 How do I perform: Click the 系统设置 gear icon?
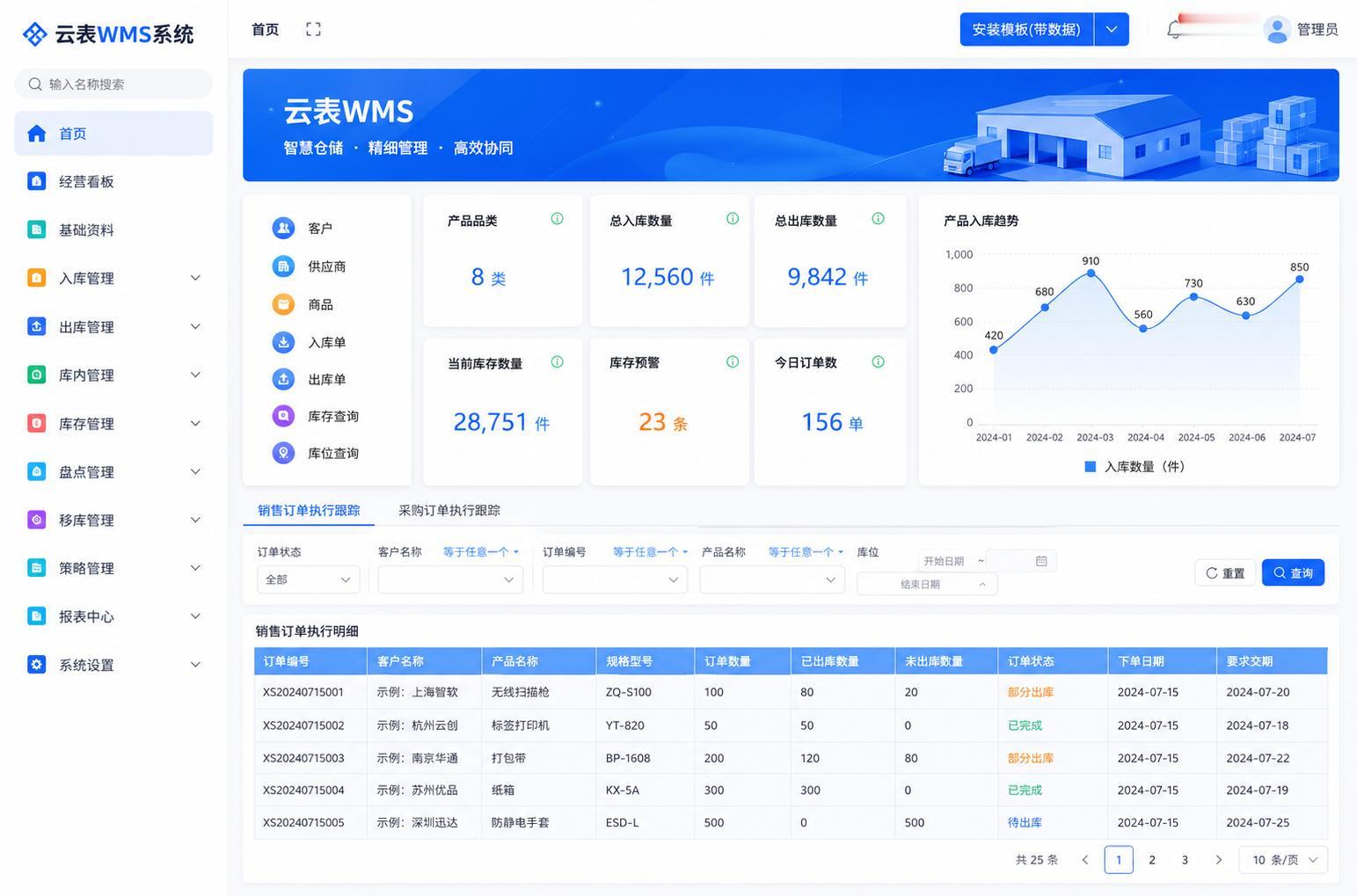tap(37, 665)
